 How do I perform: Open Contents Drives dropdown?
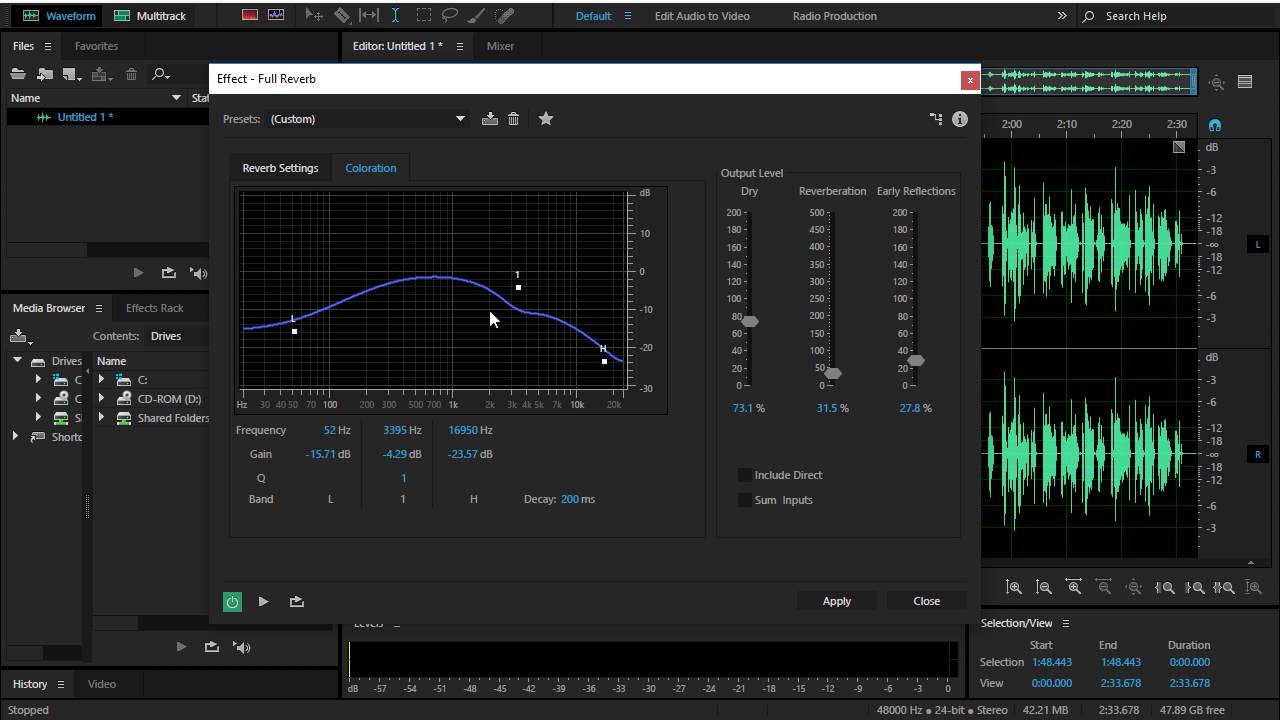177,336
